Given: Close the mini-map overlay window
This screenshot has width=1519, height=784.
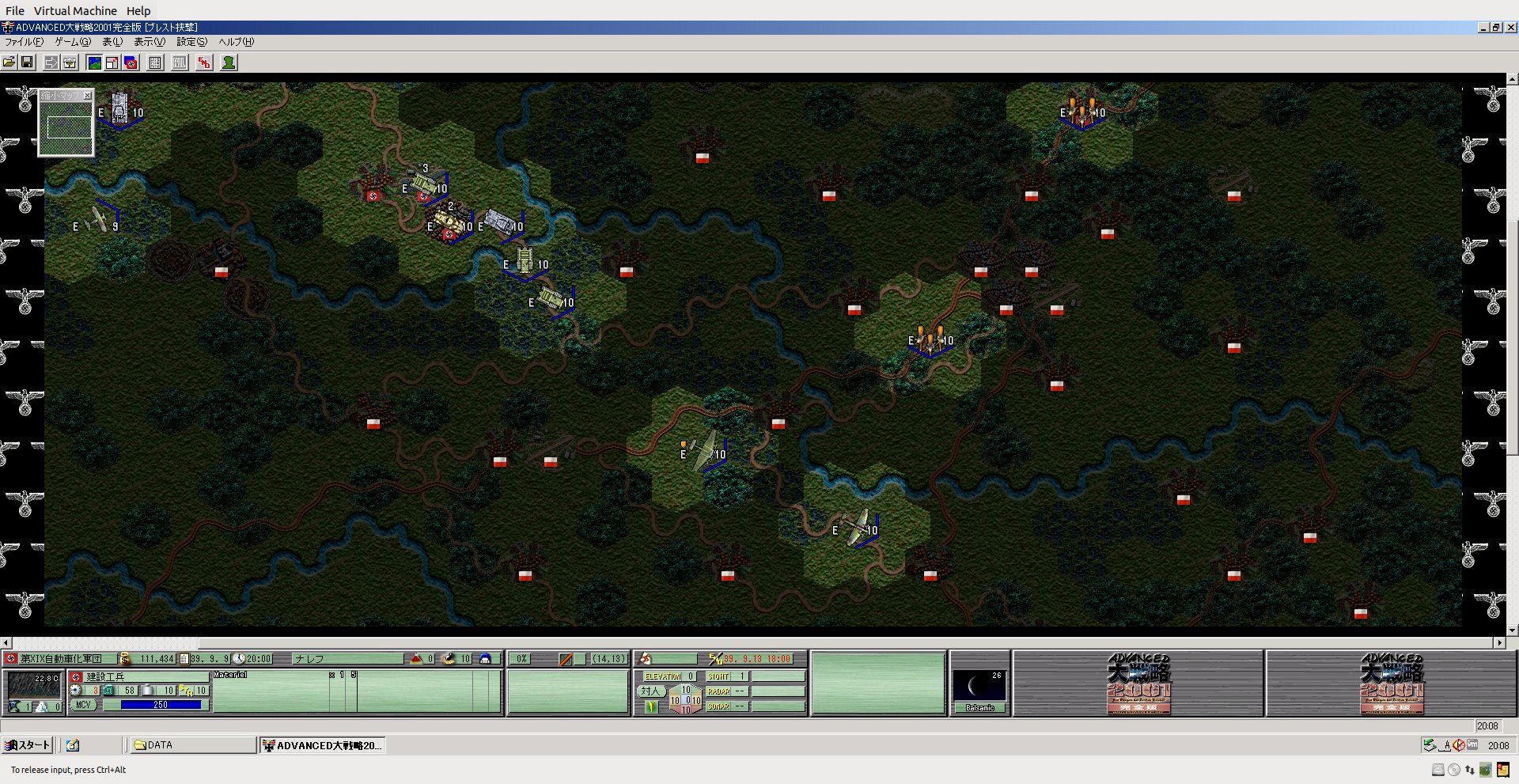Looking at the screenshot, I should click(88, 95).
